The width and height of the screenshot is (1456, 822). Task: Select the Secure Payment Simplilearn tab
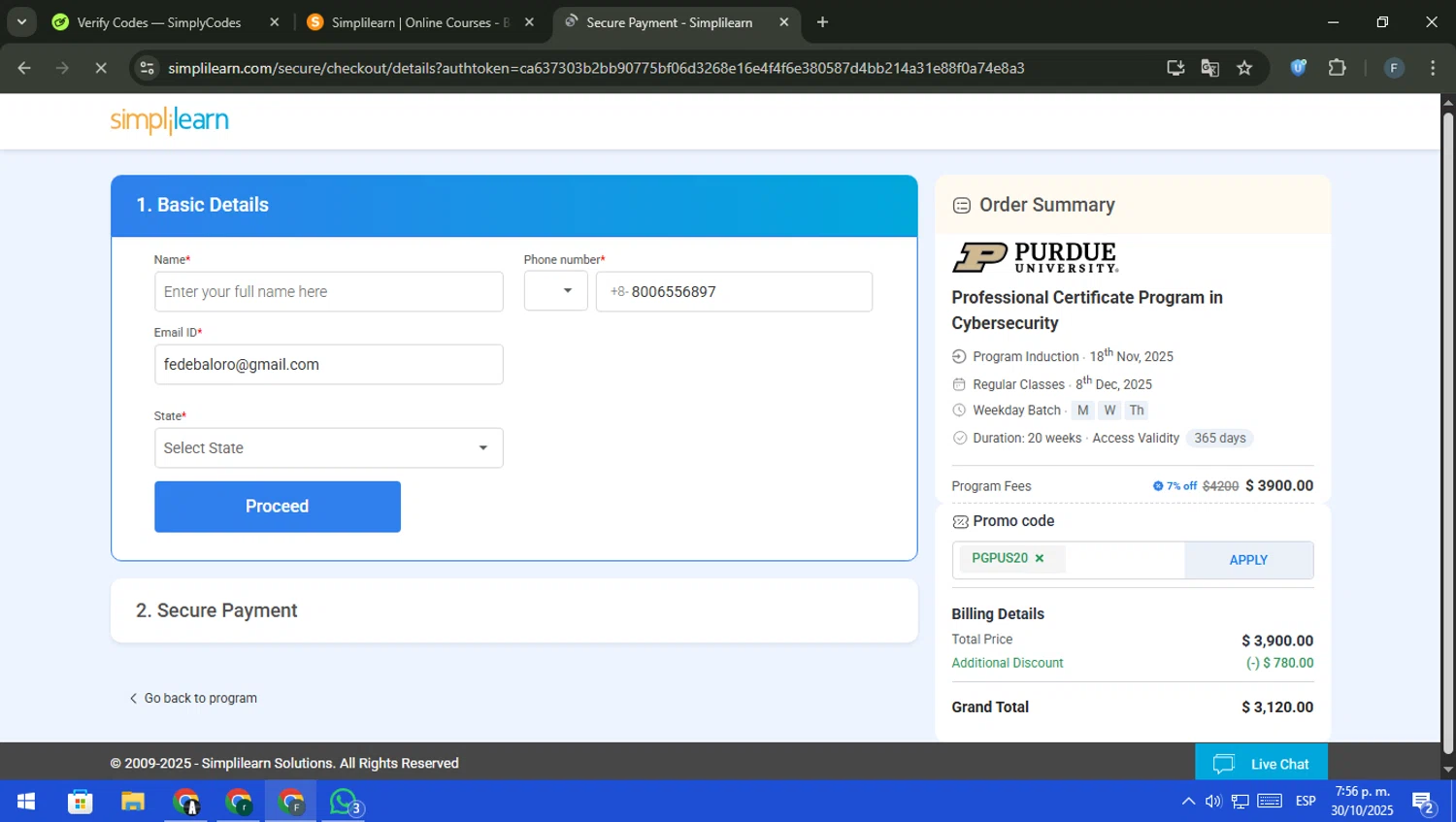[670, 22]
